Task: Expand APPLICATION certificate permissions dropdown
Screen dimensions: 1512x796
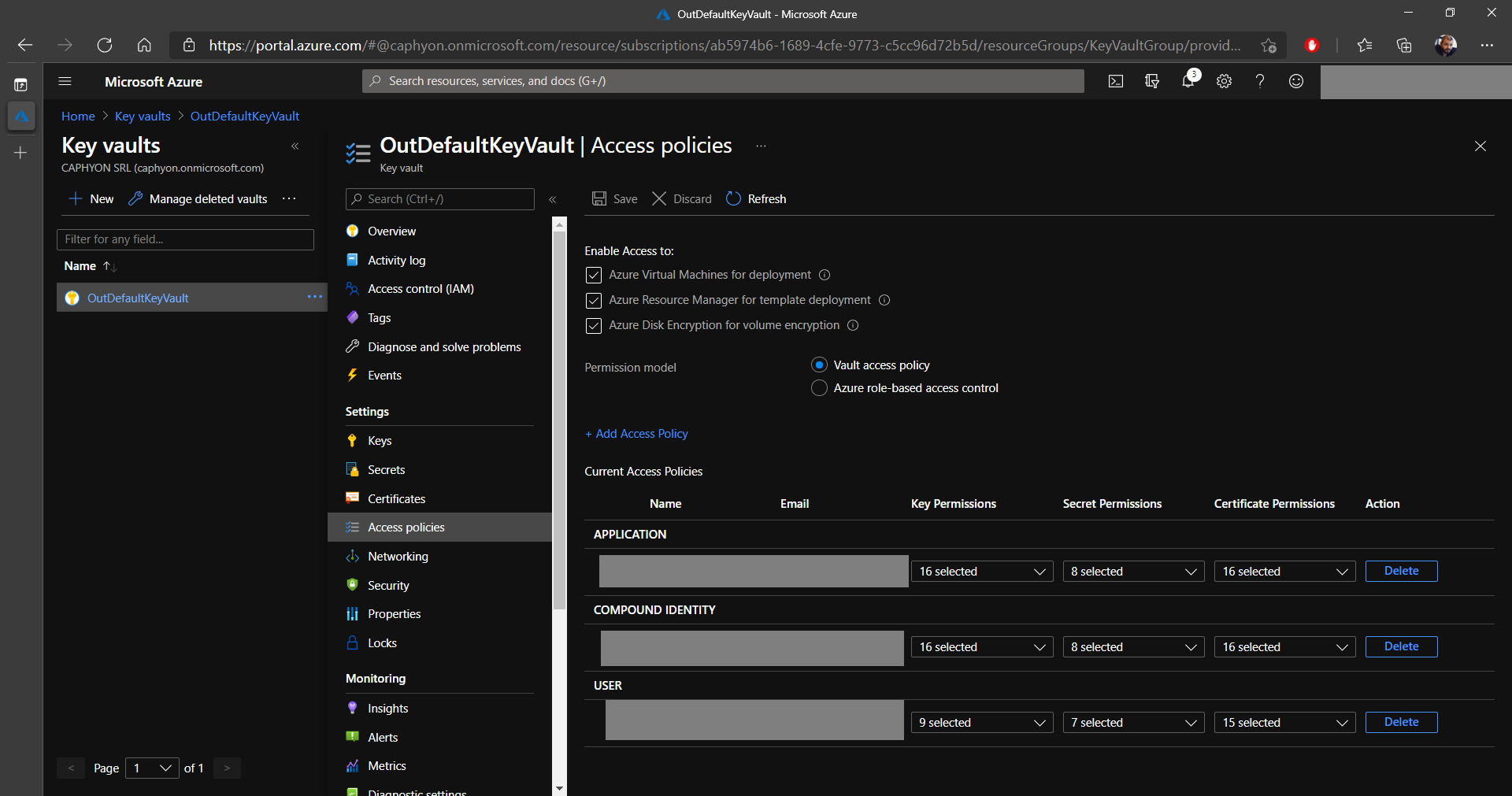Action: [x=1284, y=571]
